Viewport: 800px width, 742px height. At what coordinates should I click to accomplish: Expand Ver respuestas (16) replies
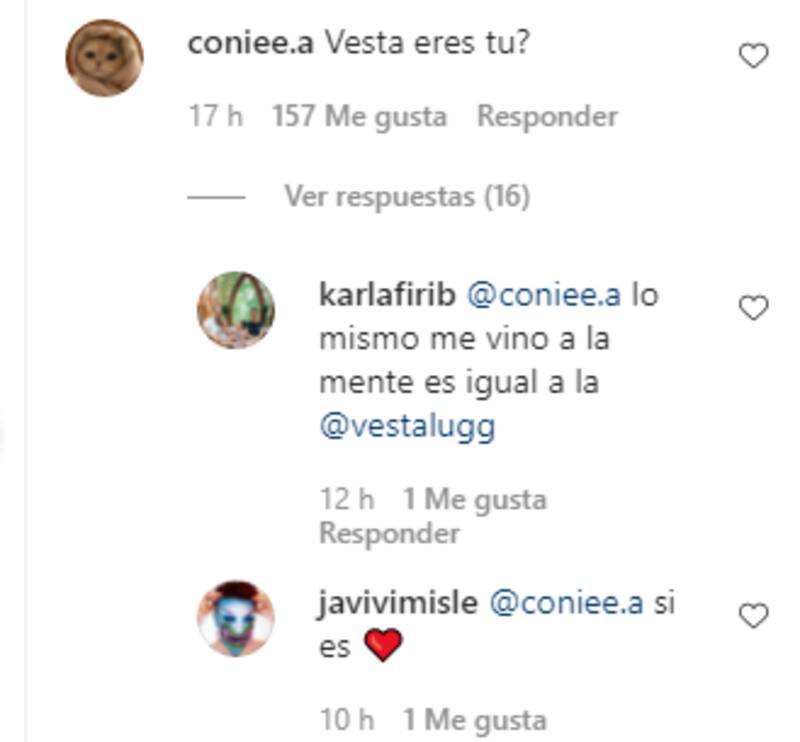click(407, 196)
